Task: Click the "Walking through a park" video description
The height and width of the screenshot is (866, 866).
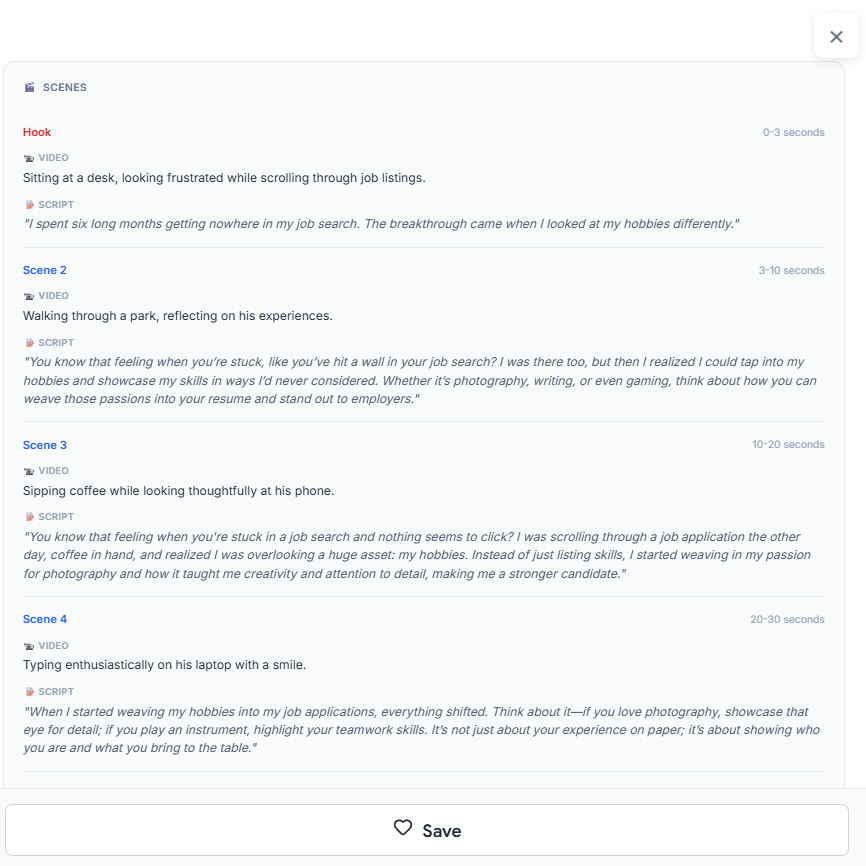Action: point(177,316)
